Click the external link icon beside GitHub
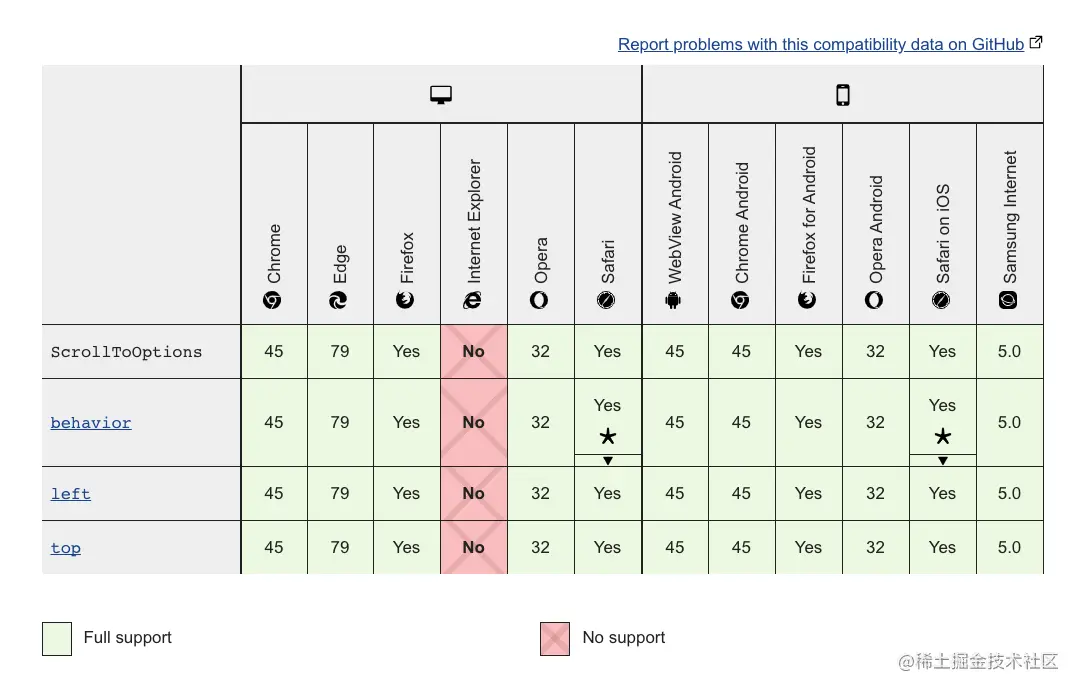The image size is (1079, 692). (1036, 43)
